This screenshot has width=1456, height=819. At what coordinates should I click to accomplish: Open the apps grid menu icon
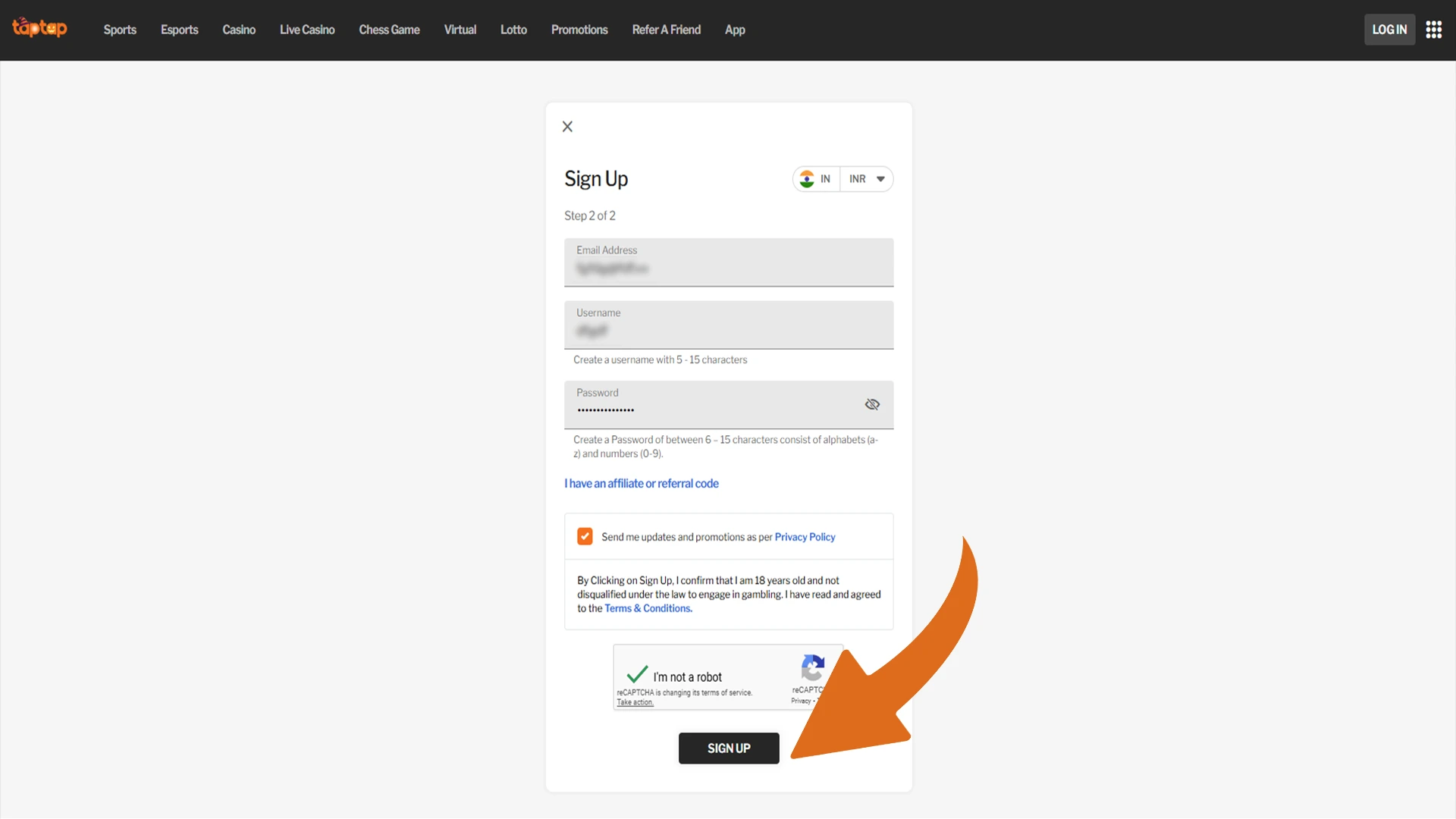click(1433, 30)
